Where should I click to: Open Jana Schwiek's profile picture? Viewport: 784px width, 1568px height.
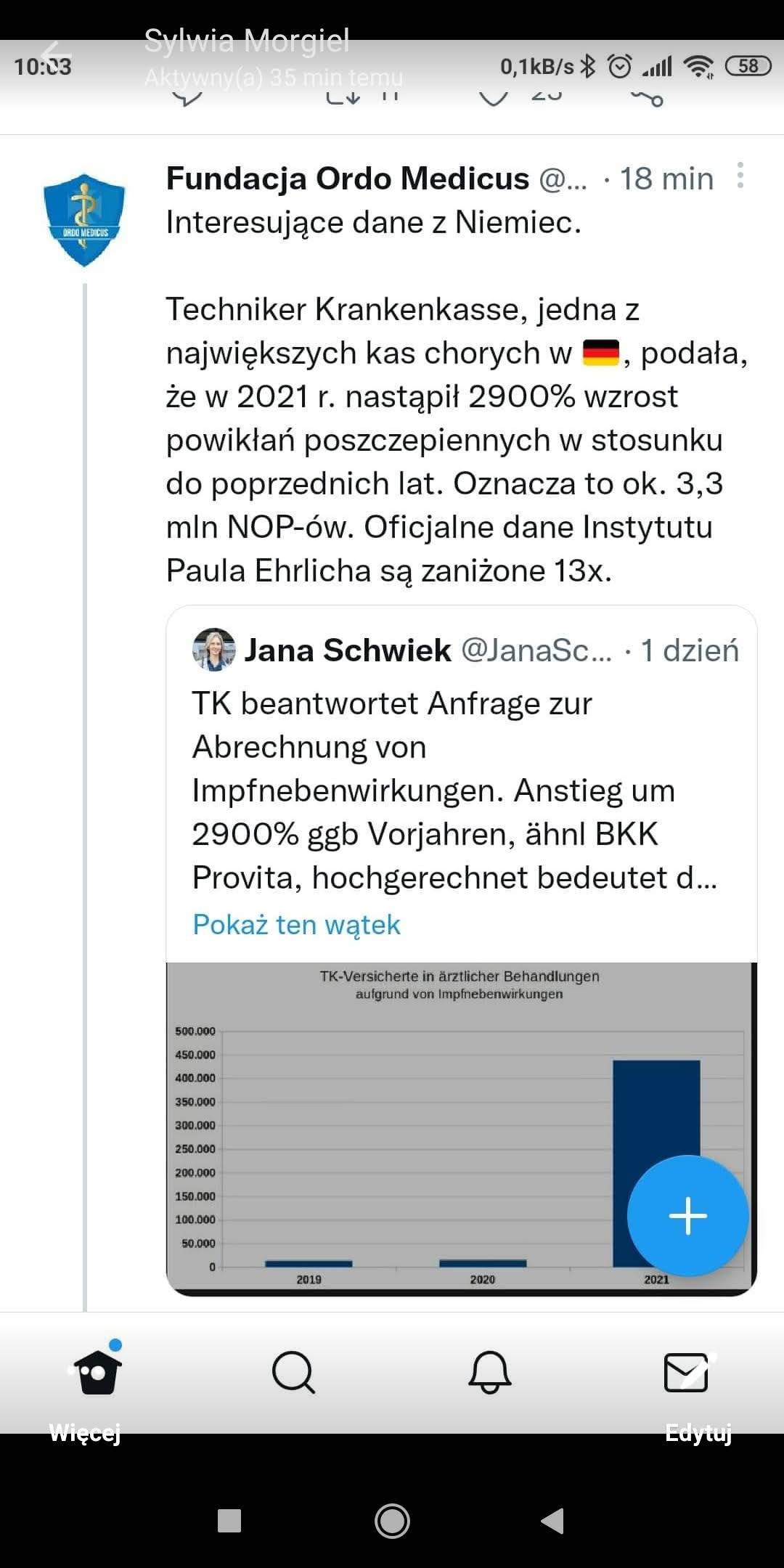[213, 649]
